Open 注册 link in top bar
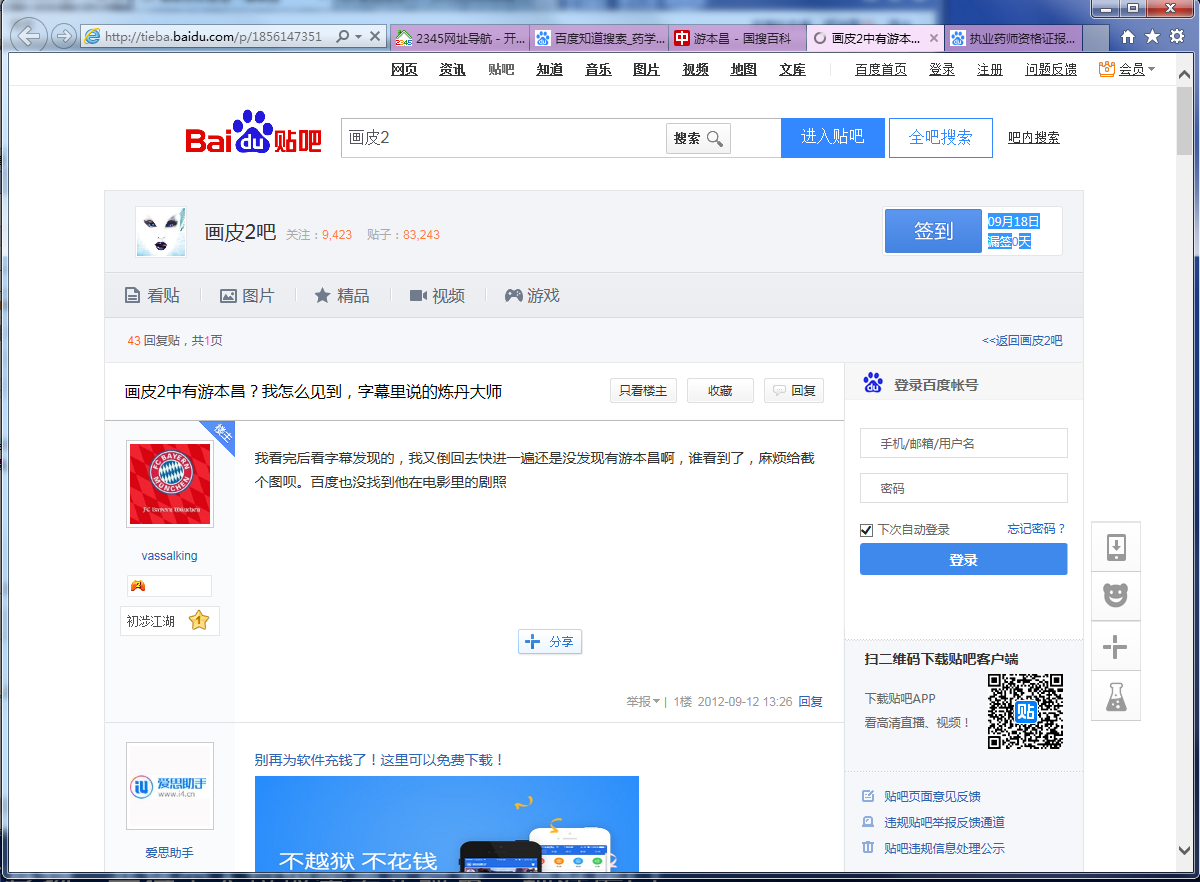 (990, 69)
